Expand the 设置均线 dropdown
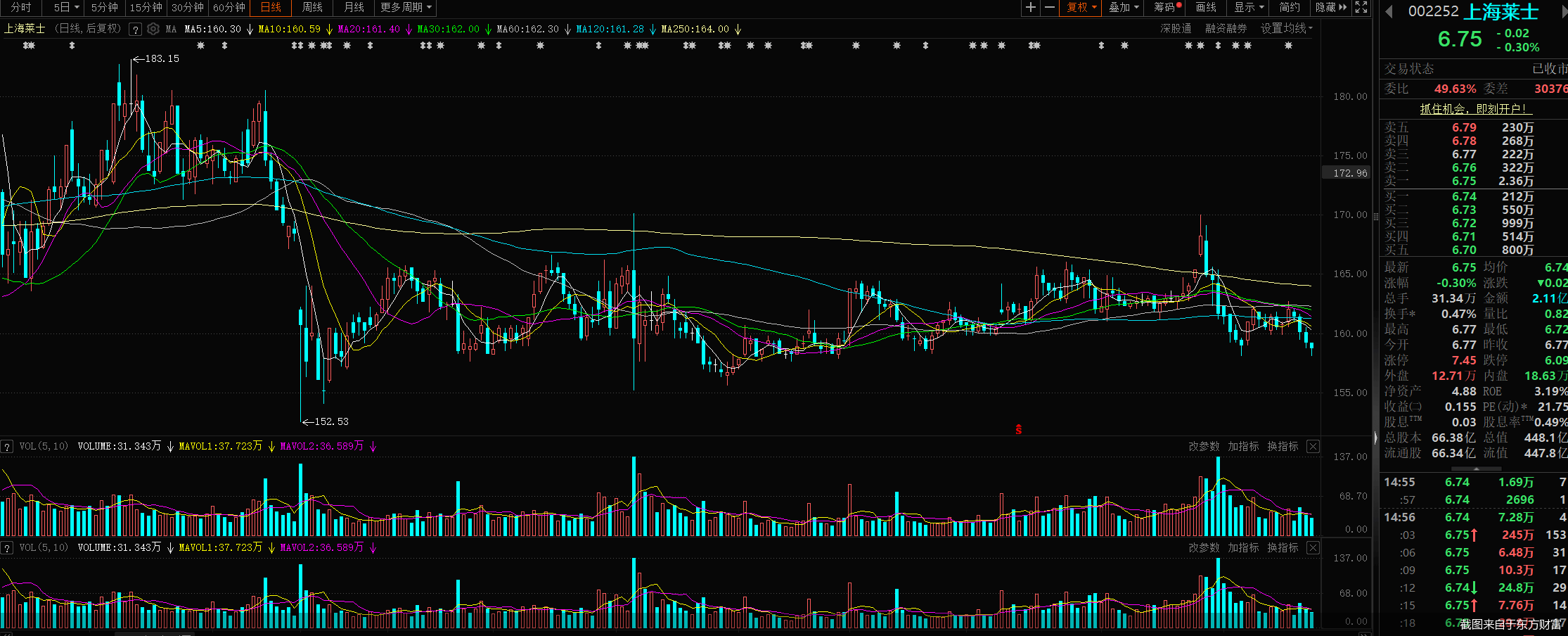Screen dimensions: 1568x636 coord(1286,28)
